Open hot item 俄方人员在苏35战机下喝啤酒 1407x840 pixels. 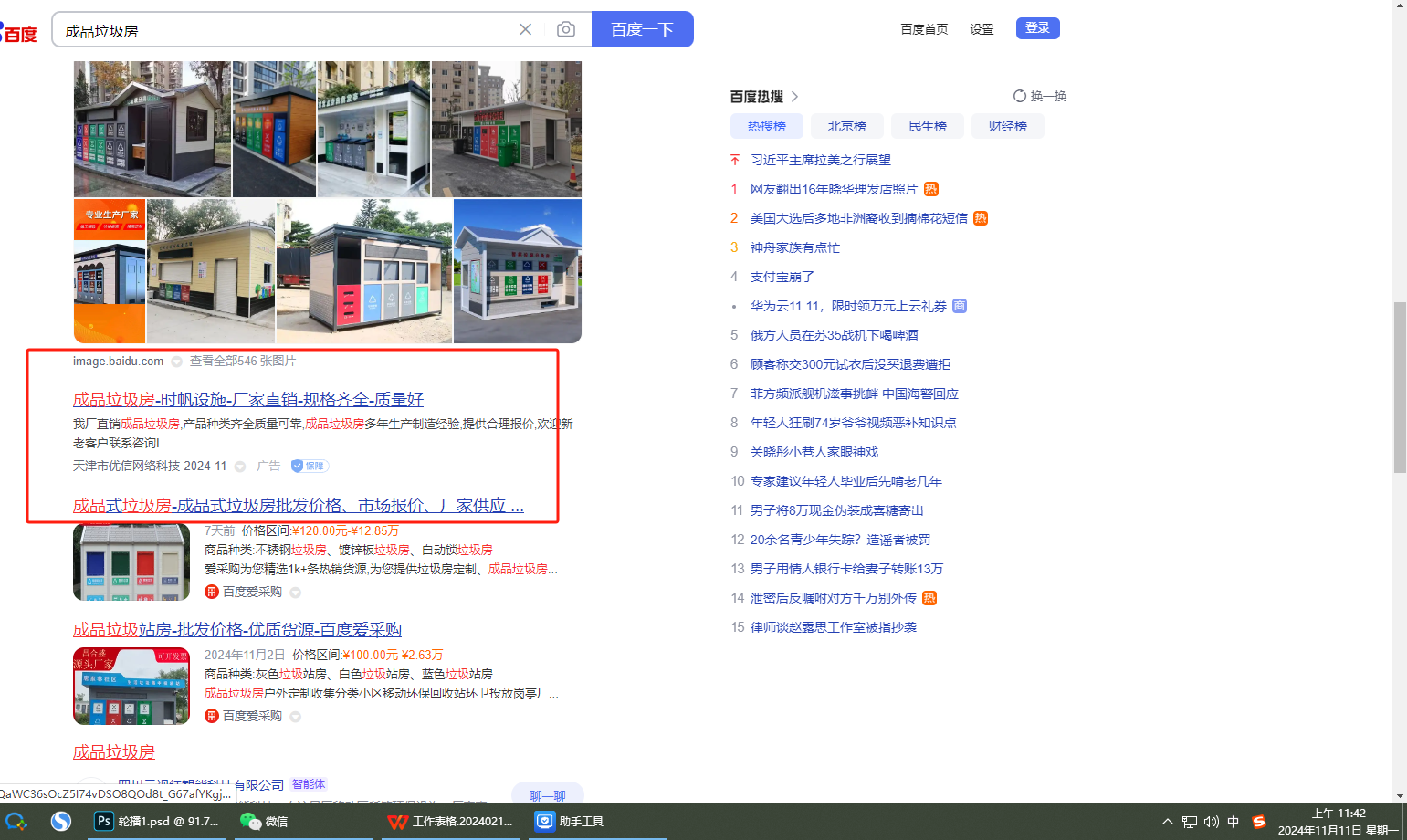coord(834,335)
